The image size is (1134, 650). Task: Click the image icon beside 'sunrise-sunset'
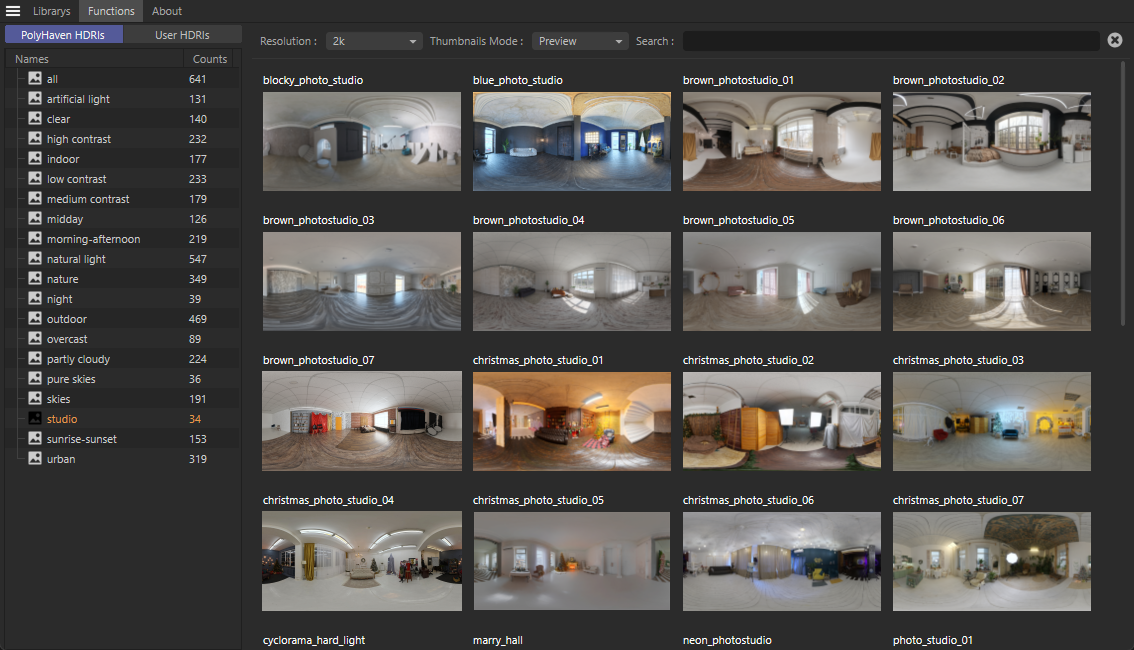pyautogui.click(x=35, y=438)
